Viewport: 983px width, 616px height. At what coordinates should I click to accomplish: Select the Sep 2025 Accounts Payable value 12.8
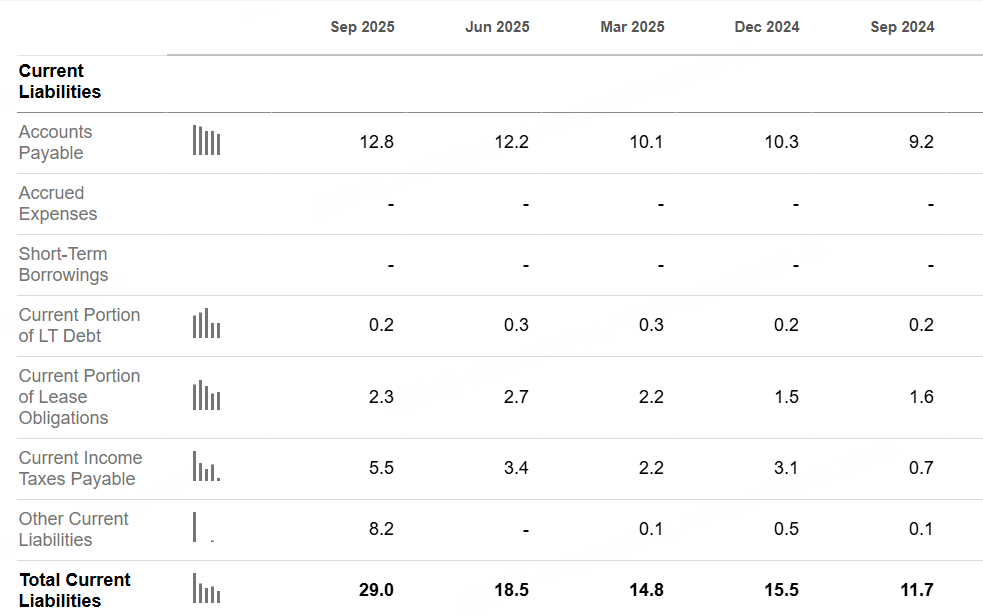[x=376, y=142]
